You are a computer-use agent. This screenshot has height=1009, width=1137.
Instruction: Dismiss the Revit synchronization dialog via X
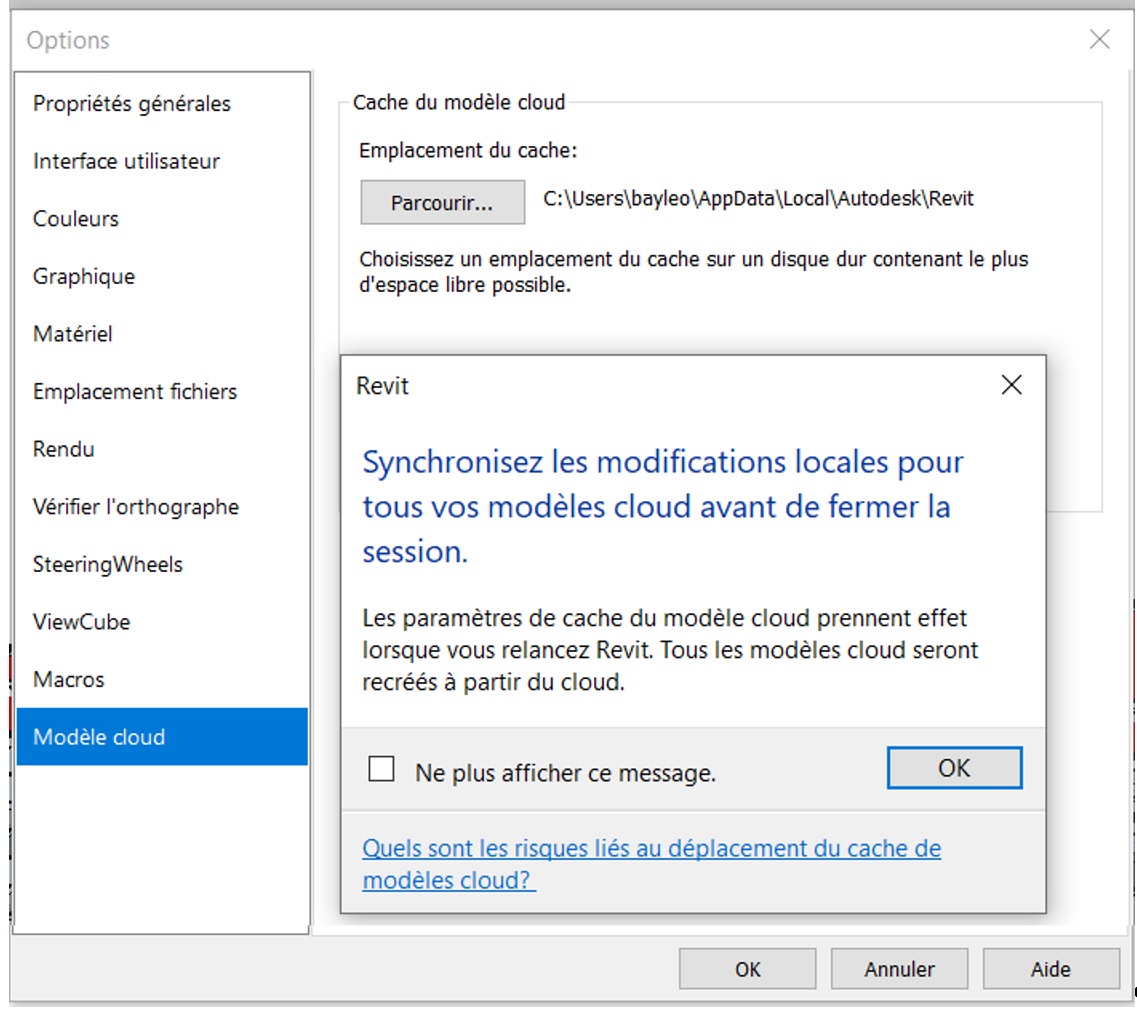point(1011,384)
